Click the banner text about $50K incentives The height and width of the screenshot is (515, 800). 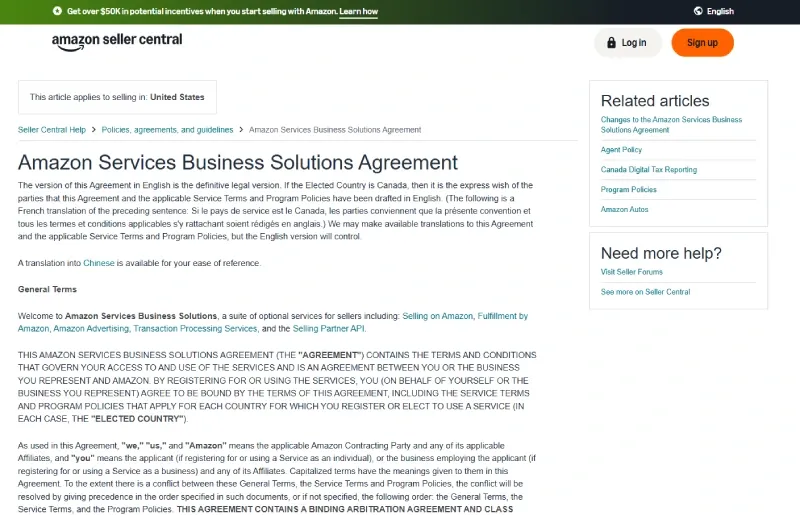click(x=202, y=11)
